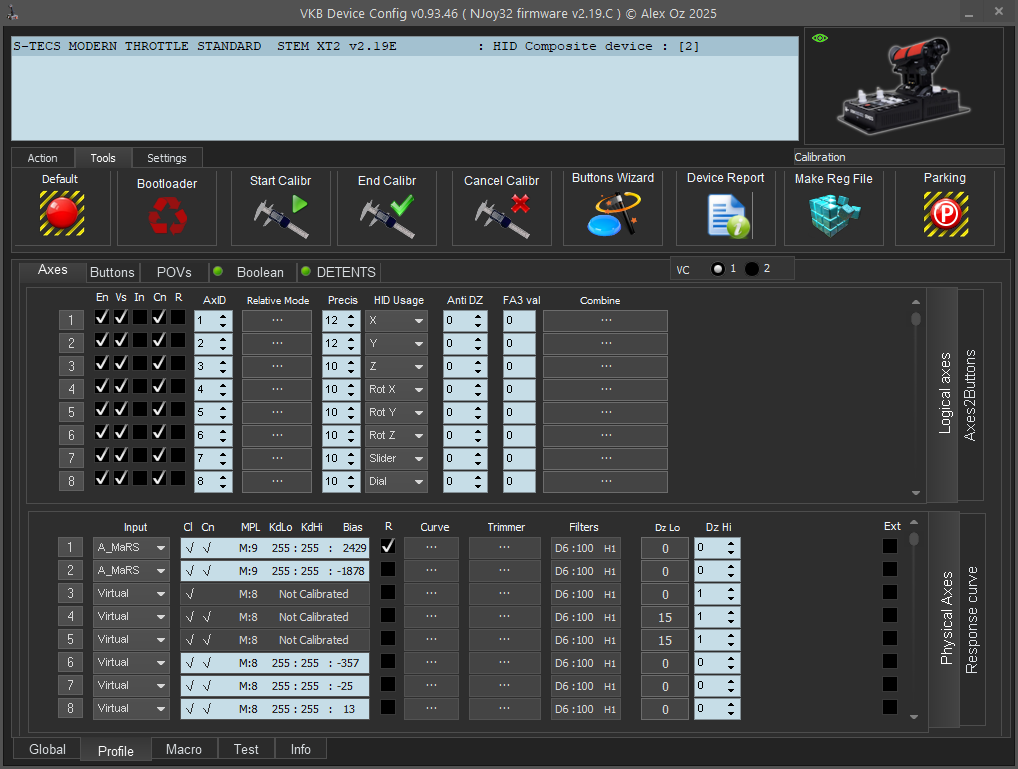
Task: Click the Make Reg File cube icon
Action: (834, 215)
